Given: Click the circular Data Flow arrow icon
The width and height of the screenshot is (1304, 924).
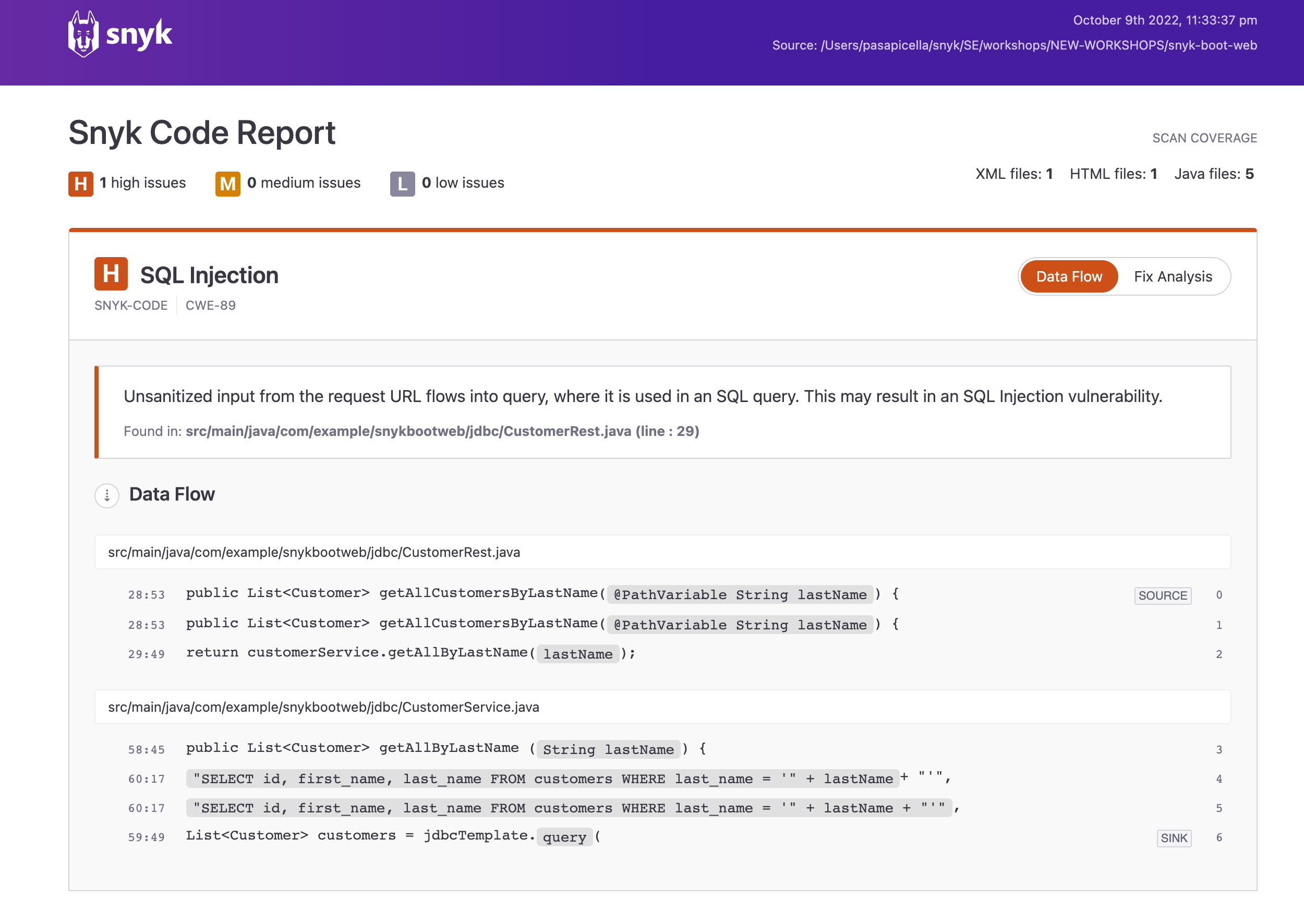Looking at the screenshot, I should (x=106, y=495).
